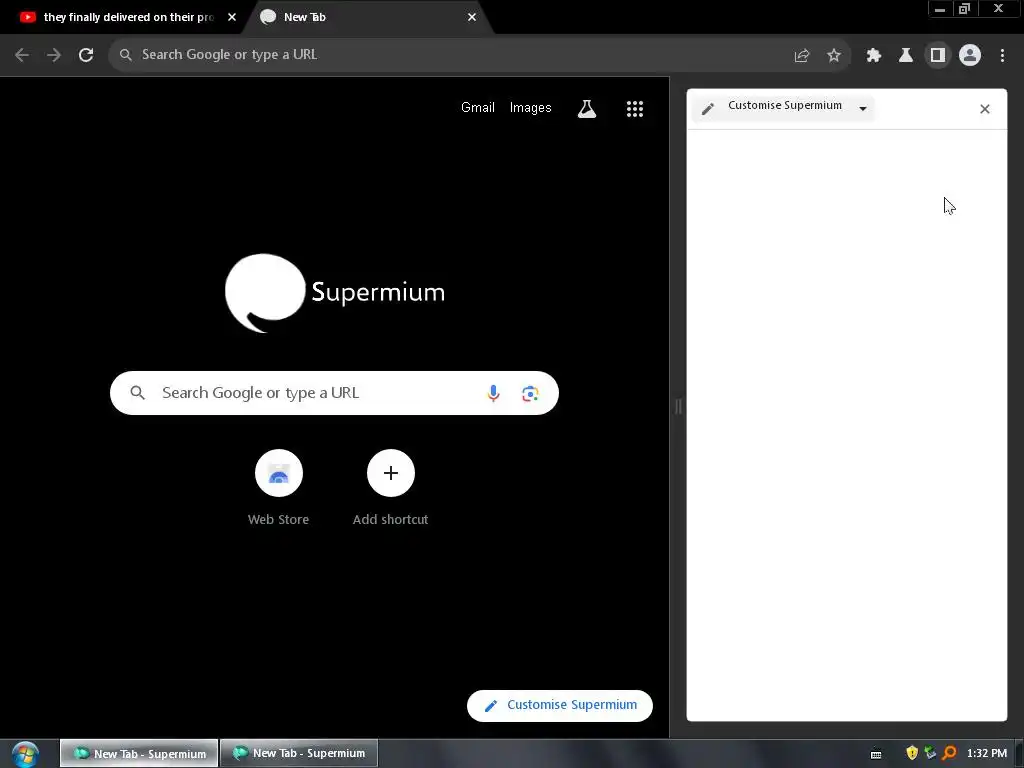
Task: Go back using the back arrow
Action: pyautogui.click(x=22, y=55)
